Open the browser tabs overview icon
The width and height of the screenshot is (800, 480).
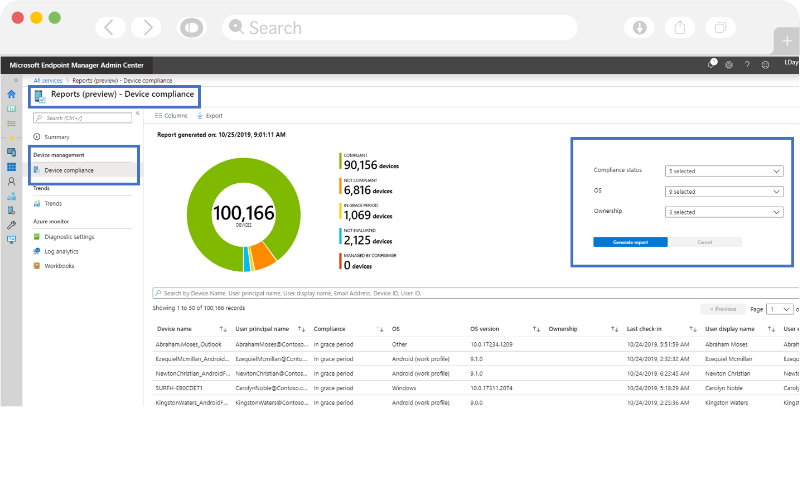720,28
